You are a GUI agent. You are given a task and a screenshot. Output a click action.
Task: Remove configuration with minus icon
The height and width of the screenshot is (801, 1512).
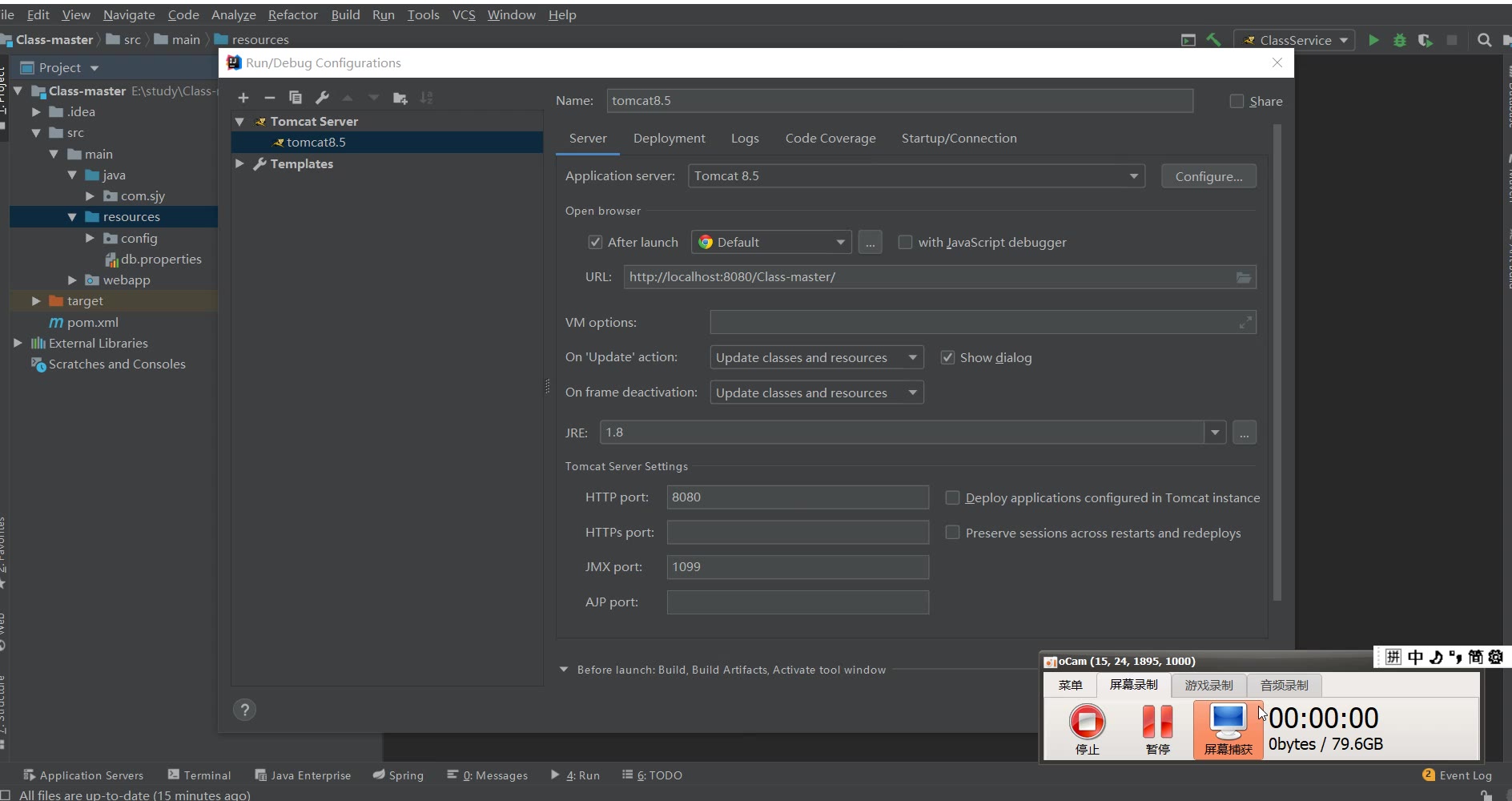click(270, 98)
